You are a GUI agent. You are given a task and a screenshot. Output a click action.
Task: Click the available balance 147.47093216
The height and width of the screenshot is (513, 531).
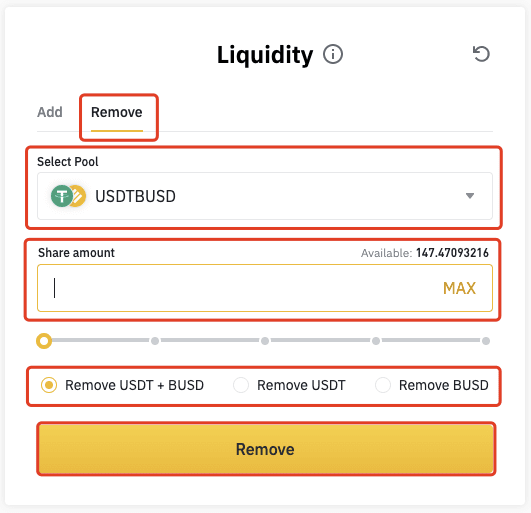click(x=452, y=253)
